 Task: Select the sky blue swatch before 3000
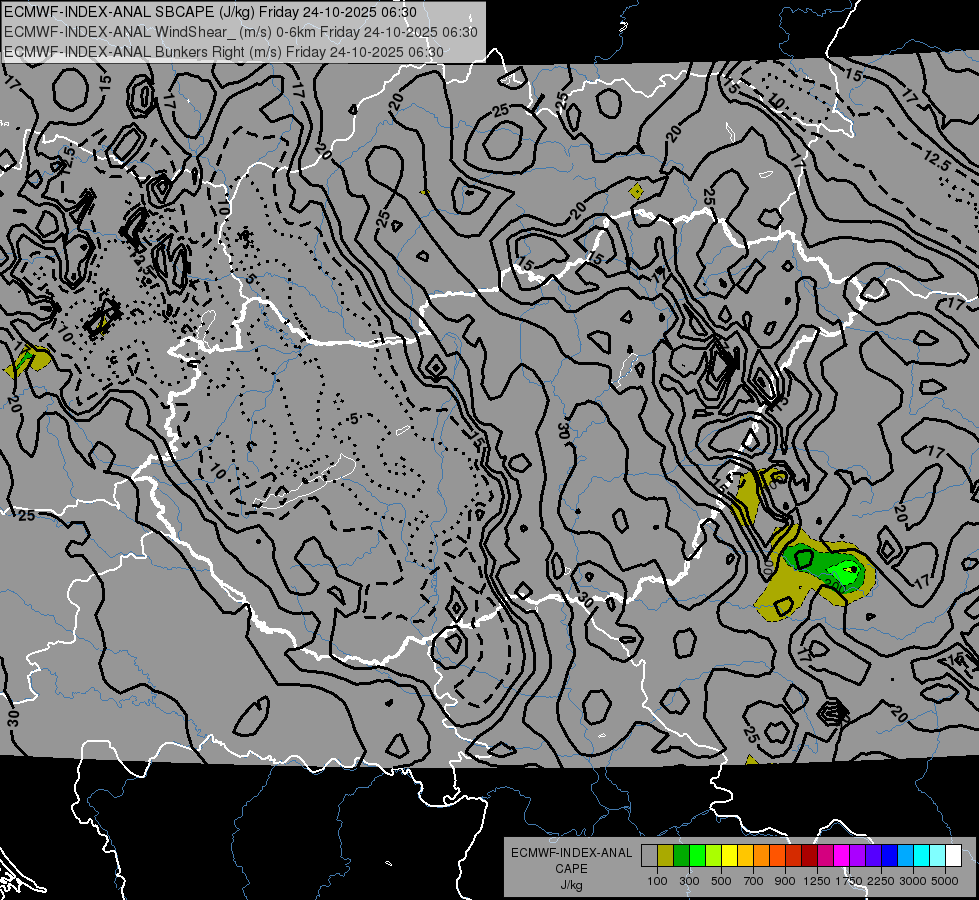coord(905,856)
